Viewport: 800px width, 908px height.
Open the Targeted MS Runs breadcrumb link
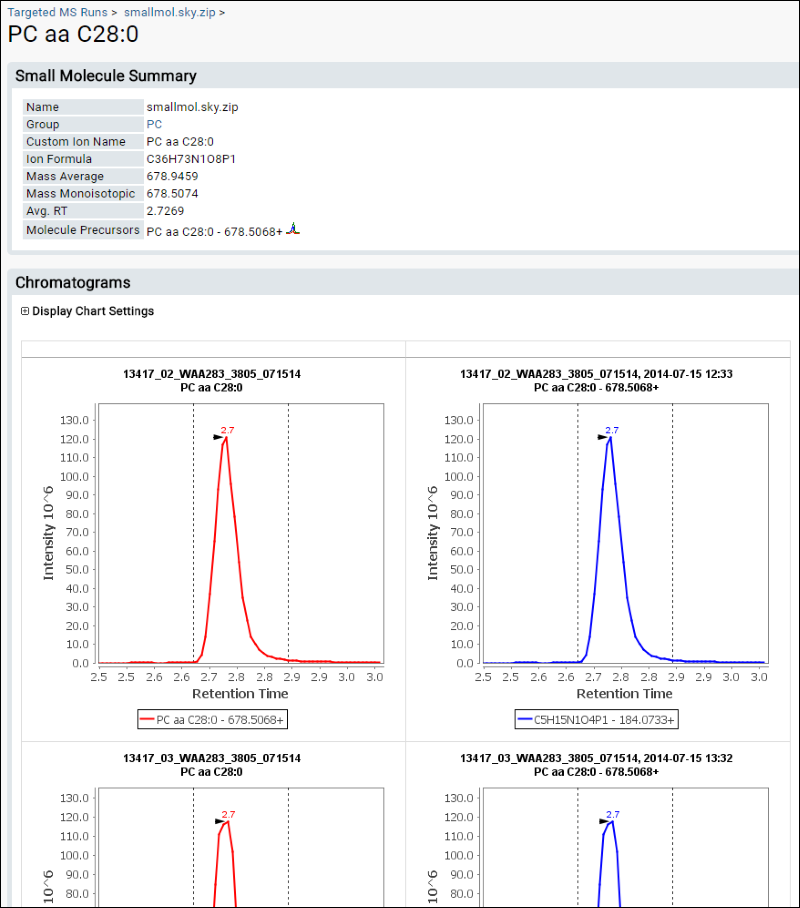57,12
